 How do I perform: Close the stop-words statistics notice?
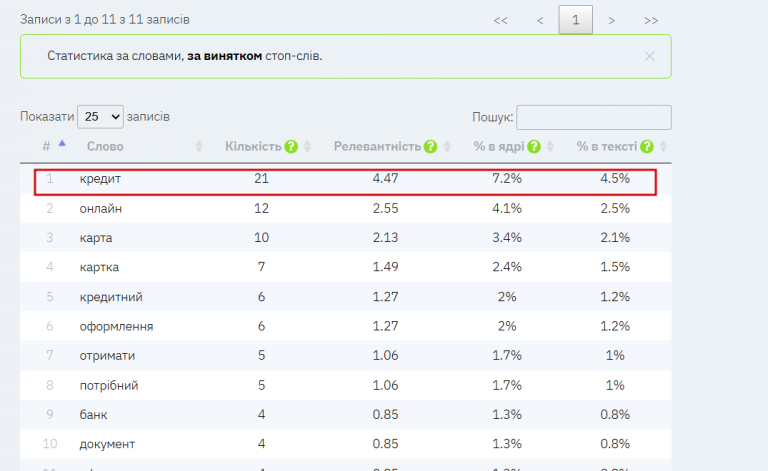click(x=649, y=56)
